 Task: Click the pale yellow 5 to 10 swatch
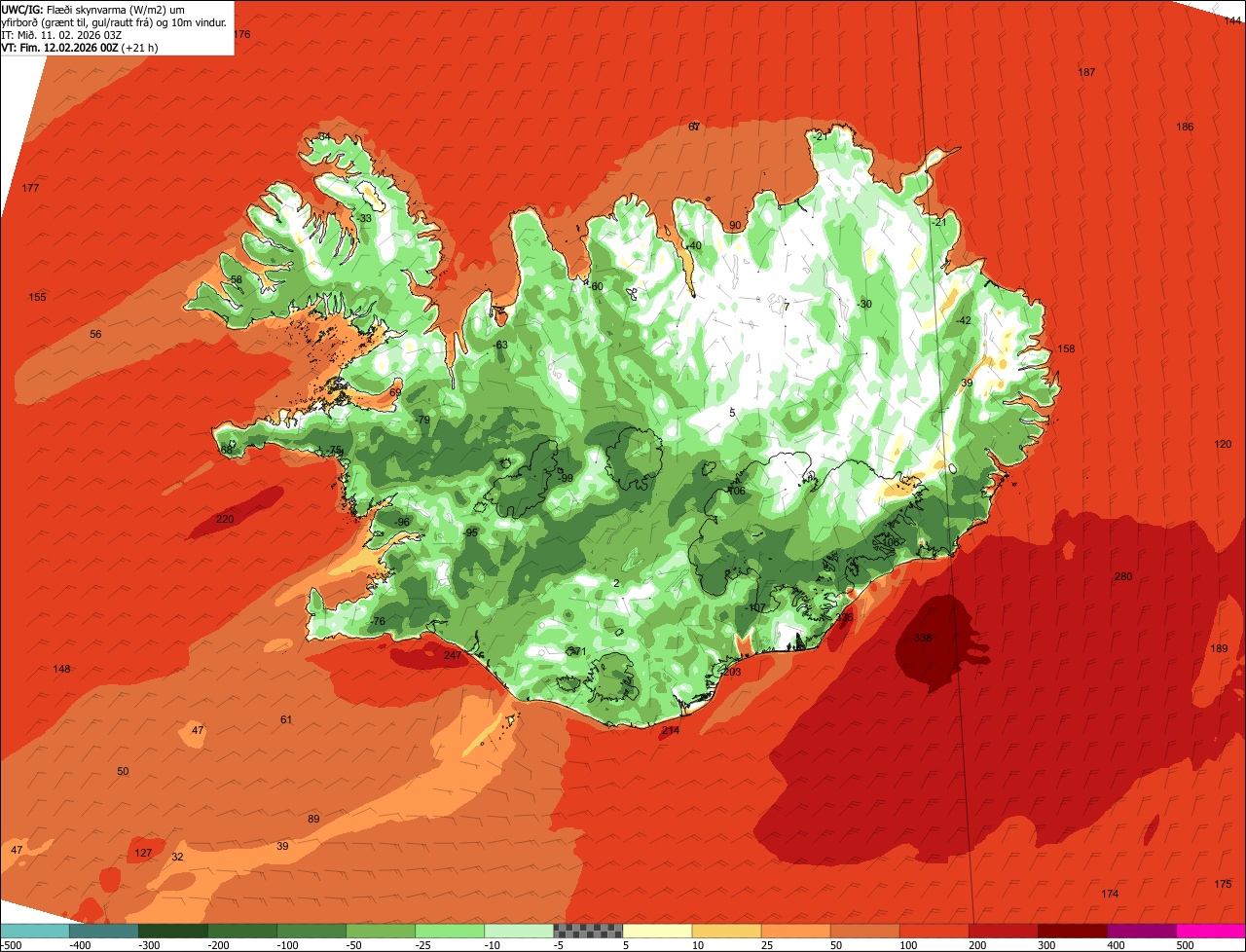click(x=657, y=930)
